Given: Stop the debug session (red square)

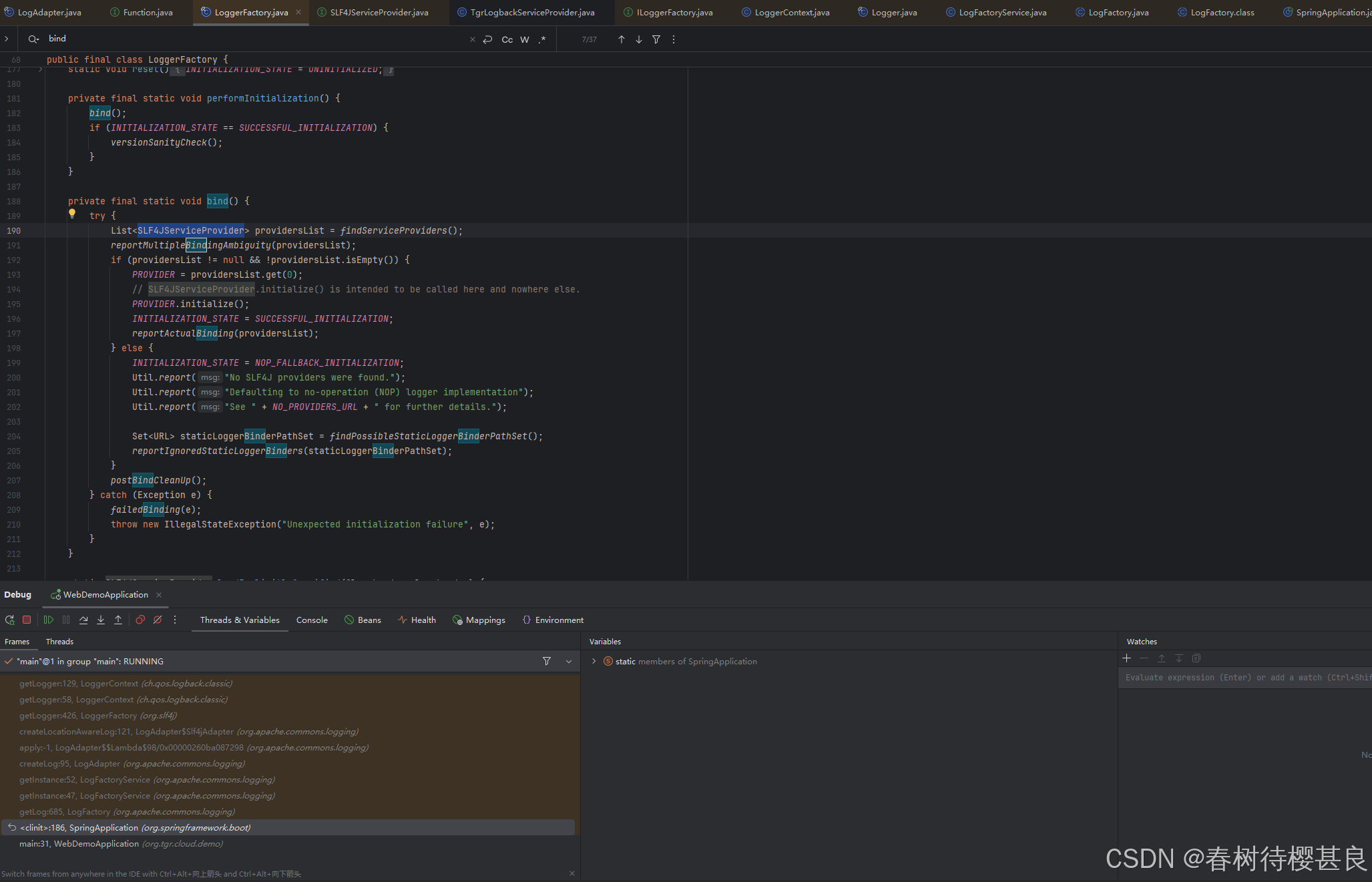Looking at the screenshot, I should [27, 620].
